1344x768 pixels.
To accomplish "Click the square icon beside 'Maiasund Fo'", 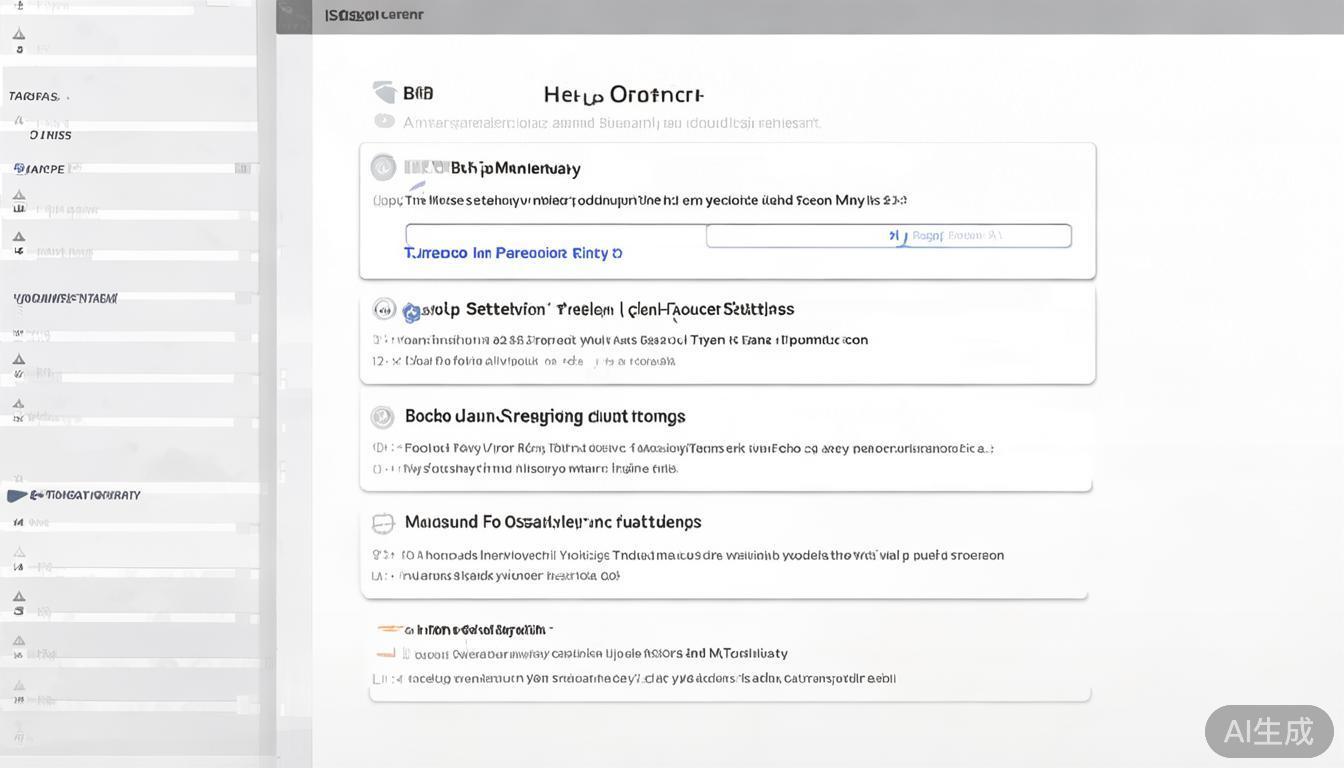I will click(383, 523).
